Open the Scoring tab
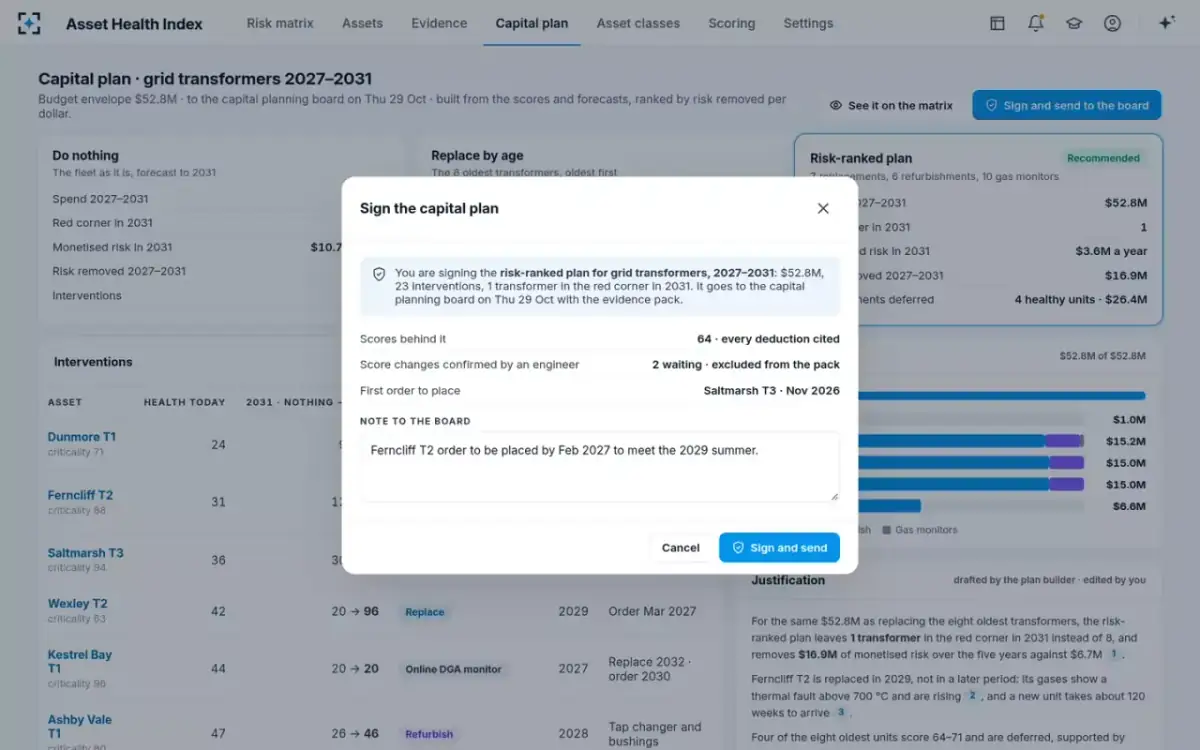Screen dimensions: 1200x750 (x=732, y=23)
